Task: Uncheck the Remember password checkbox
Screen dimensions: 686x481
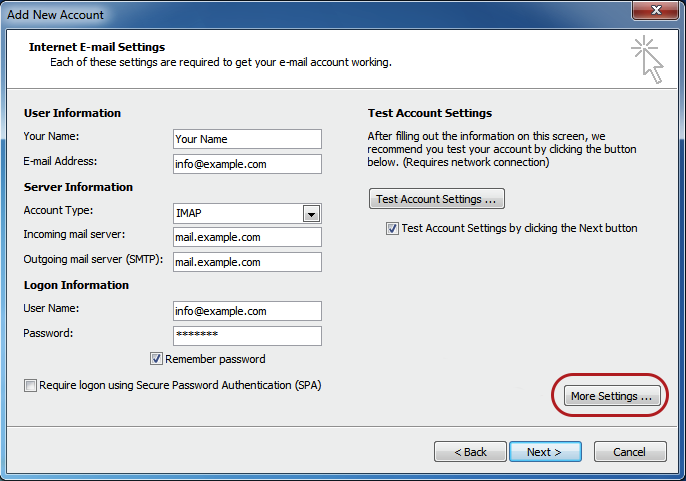Action: 157,359
